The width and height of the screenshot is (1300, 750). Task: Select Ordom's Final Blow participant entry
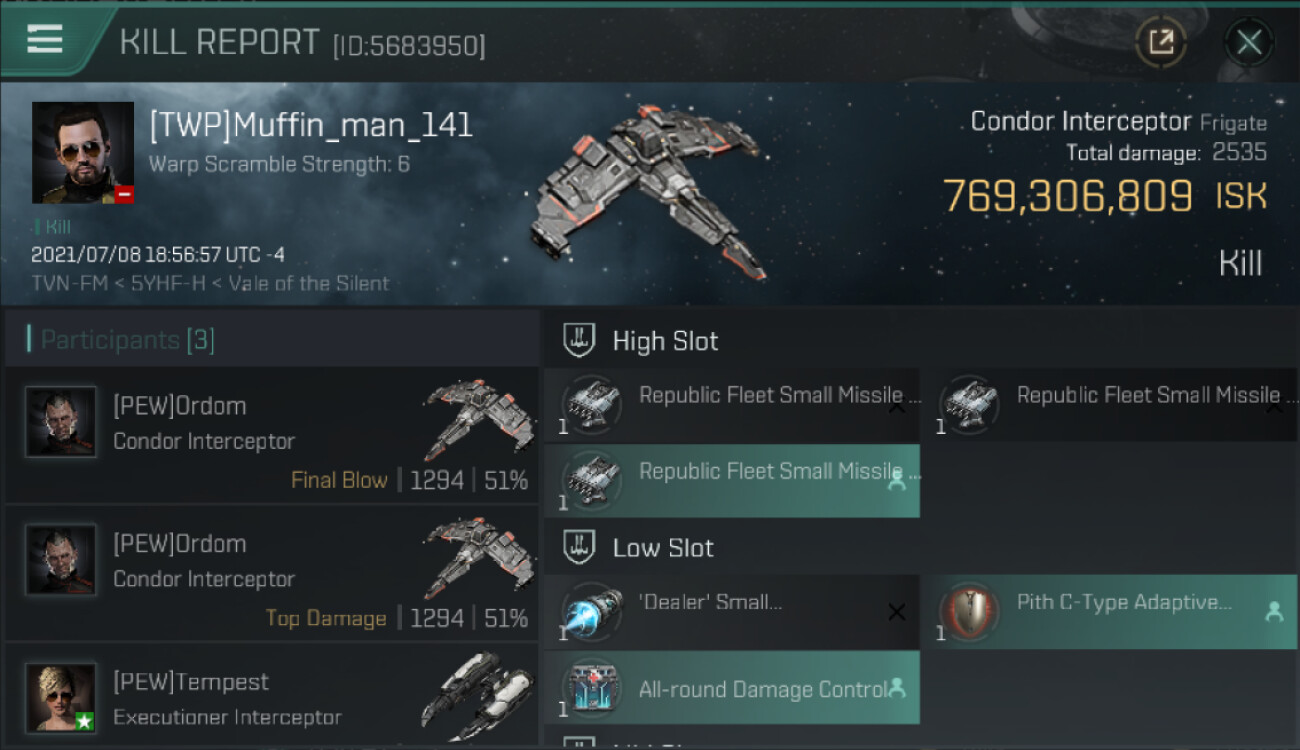(x=272, y=435)
